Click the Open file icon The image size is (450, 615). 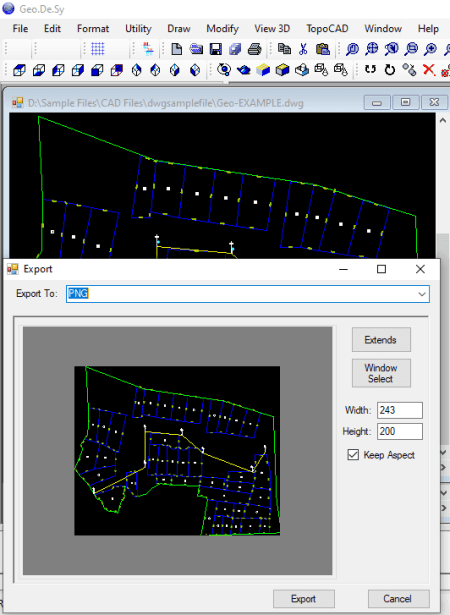(196, 49)
